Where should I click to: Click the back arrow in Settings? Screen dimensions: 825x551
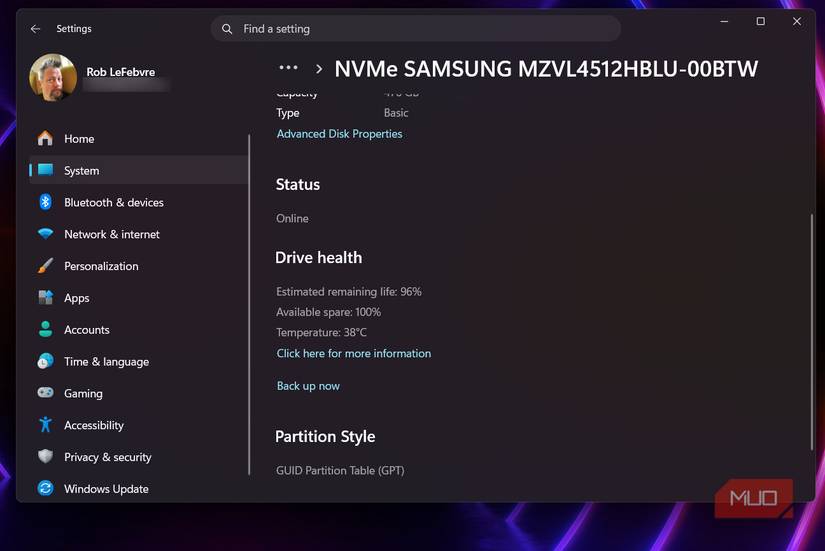(35, 29)
